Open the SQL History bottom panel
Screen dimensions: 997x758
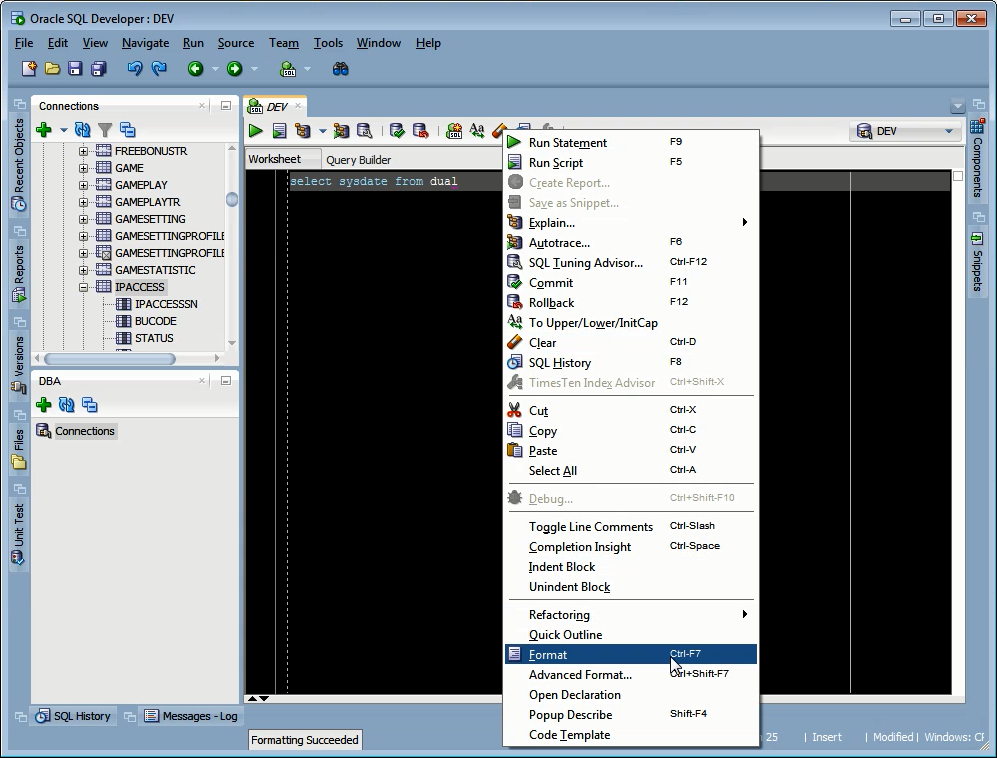click(x=74, y=716)
